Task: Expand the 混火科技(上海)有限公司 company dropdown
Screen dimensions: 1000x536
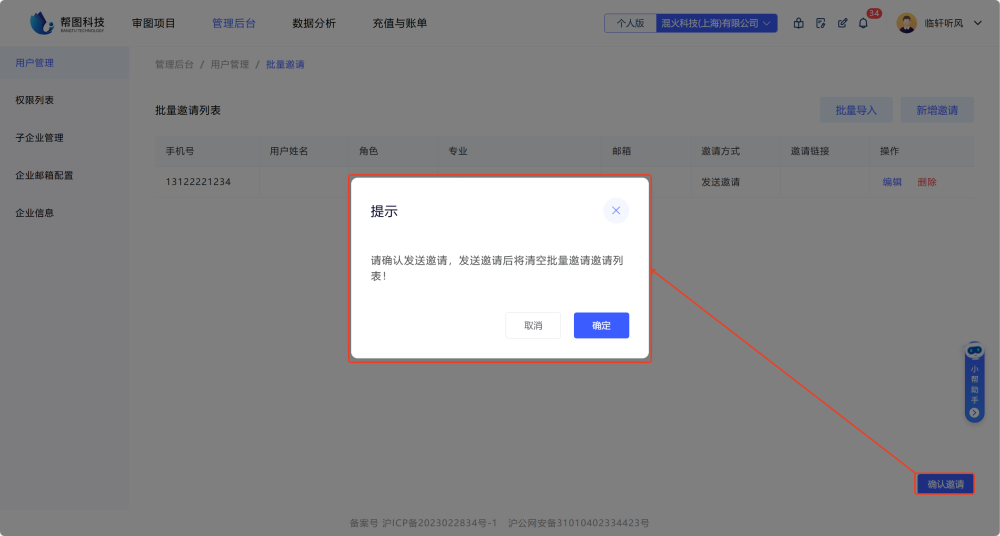Action: click(x=716, y=23)
